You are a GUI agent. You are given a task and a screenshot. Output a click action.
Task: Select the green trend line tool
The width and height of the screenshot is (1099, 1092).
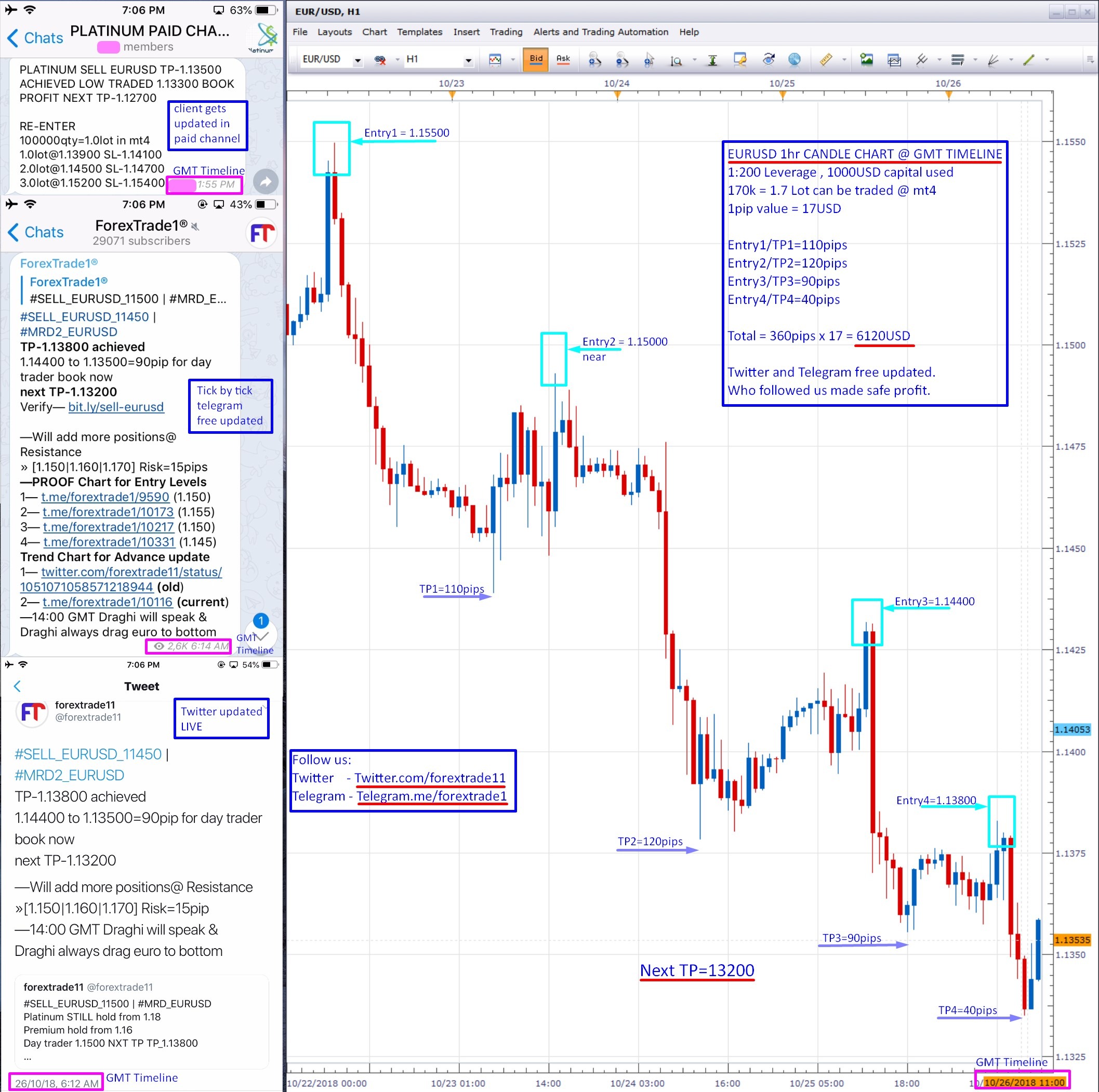tap(1028, 59)
